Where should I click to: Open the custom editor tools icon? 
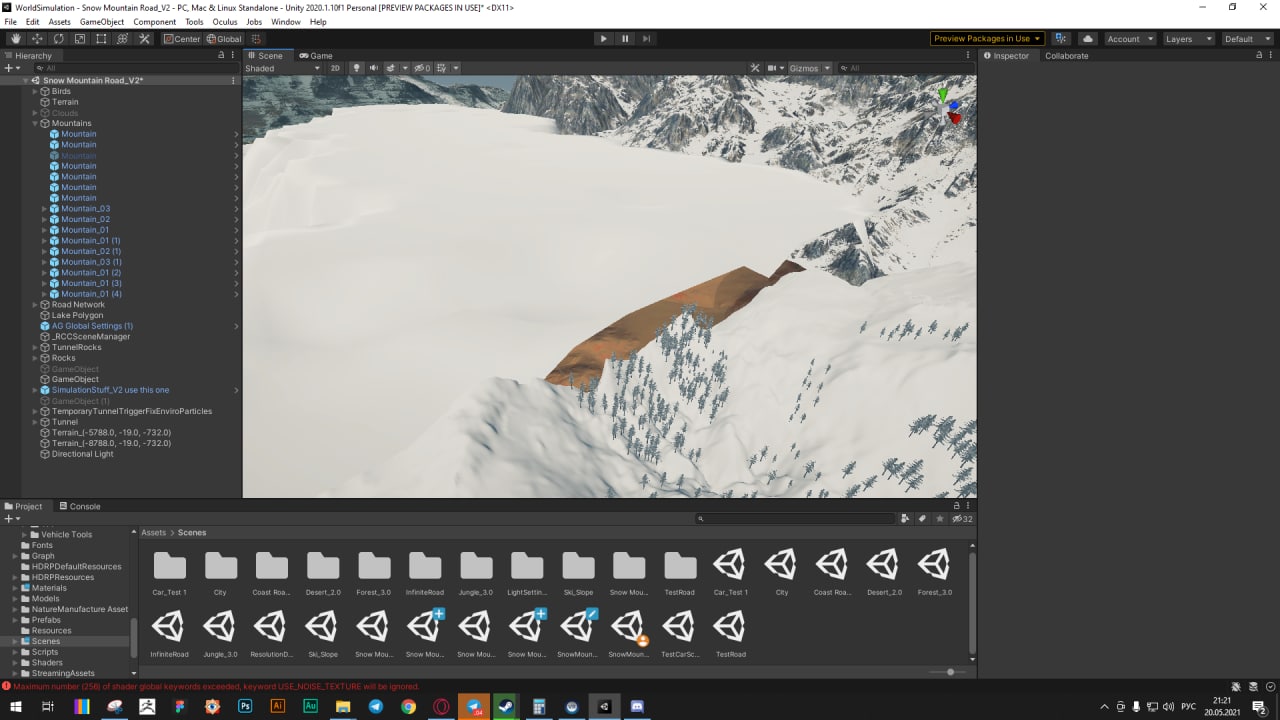[x=144, y=39]
